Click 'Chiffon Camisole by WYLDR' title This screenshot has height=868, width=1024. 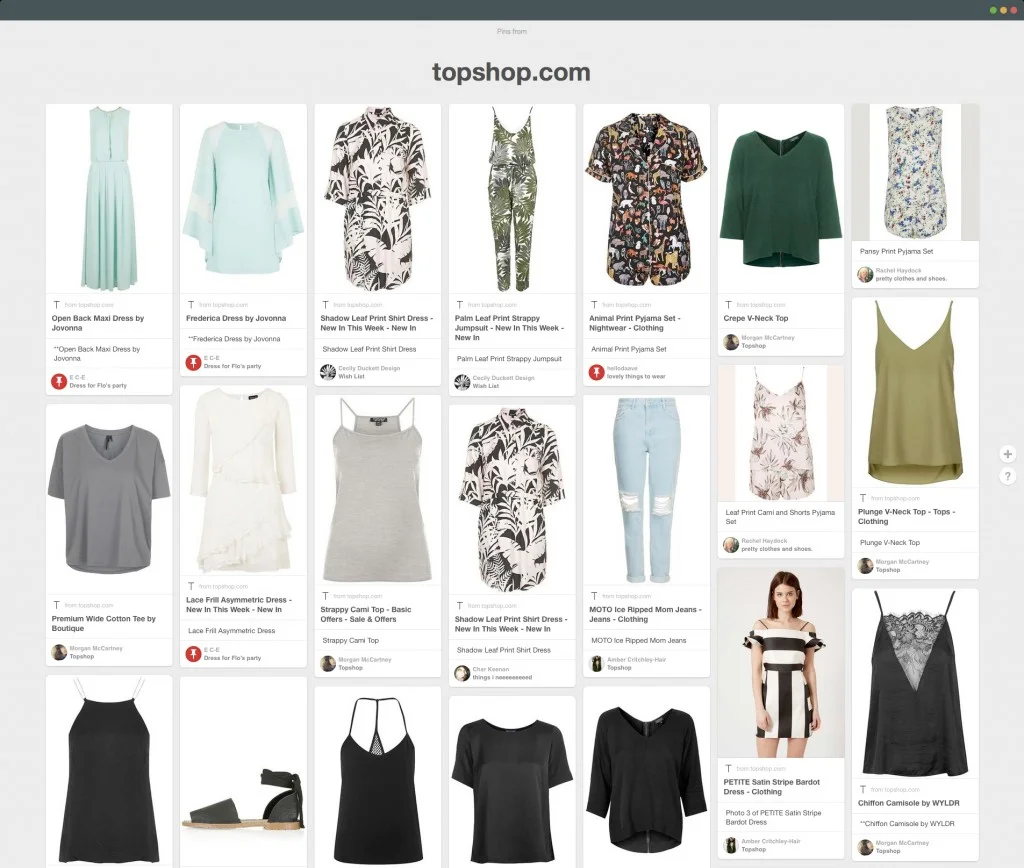[x=908, y=803]
